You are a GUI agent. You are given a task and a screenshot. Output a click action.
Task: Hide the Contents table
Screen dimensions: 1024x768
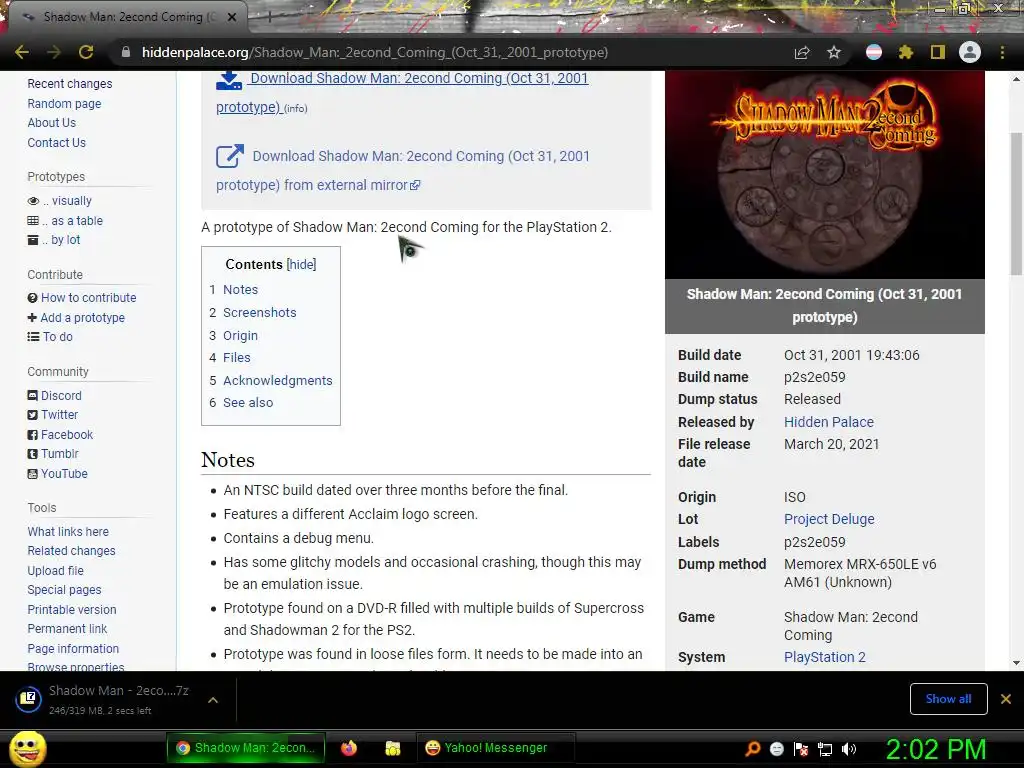coord(301,264)
